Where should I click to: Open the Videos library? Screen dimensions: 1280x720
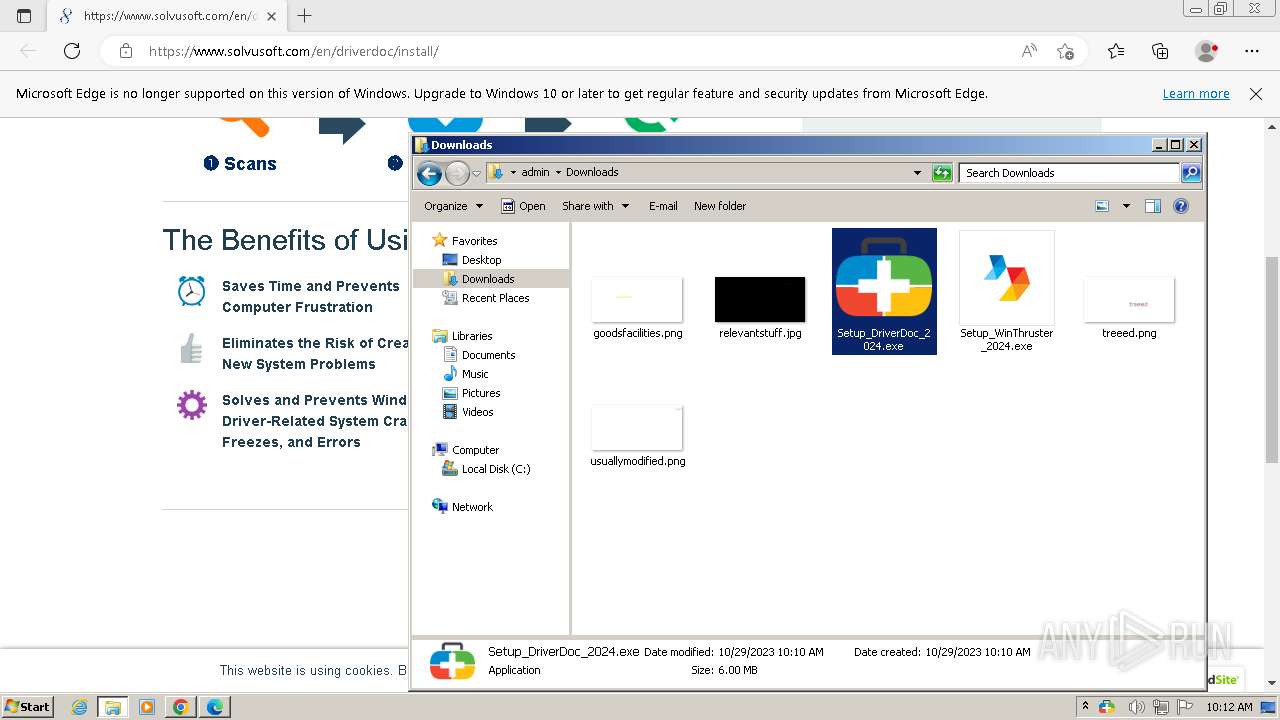click(477, 412)
